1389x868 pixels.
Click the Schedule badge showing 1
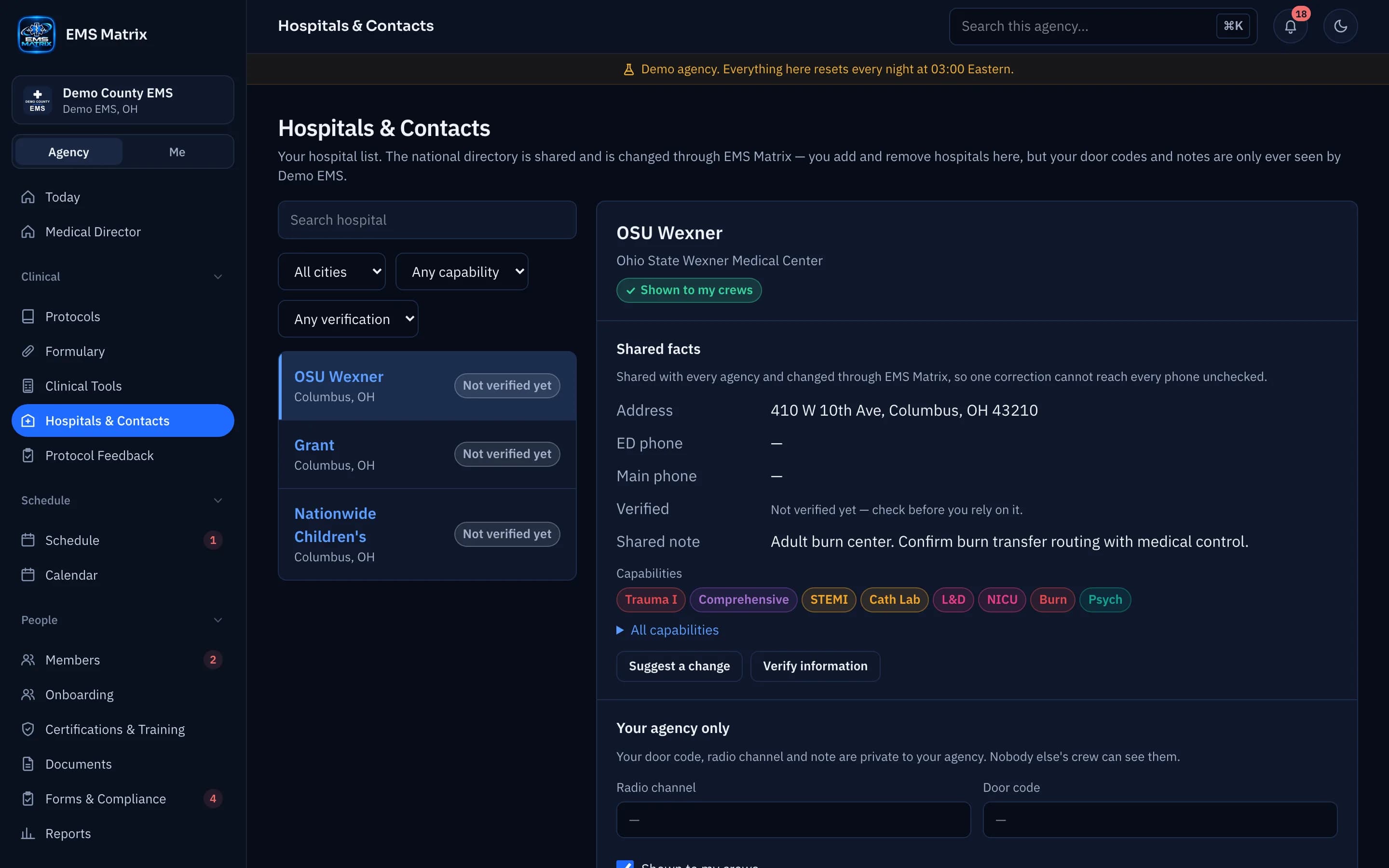pos(213,540)
